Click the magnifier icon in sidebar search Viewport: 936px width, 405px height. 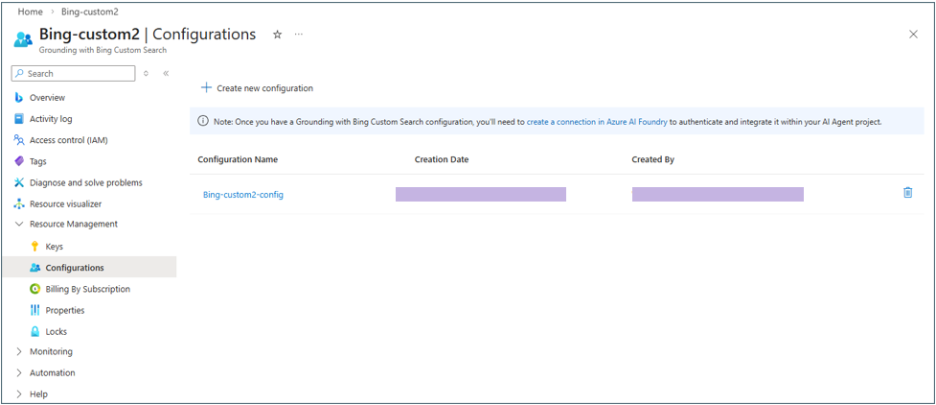pos(20,73)
